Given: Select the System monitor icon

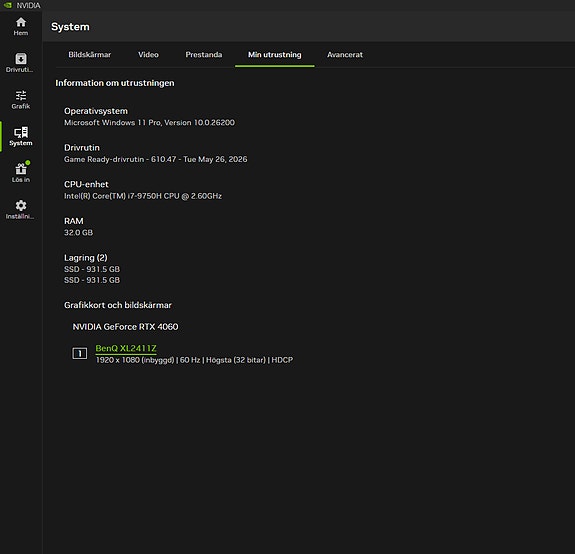Looking at the screenshot, I should 21,132.
